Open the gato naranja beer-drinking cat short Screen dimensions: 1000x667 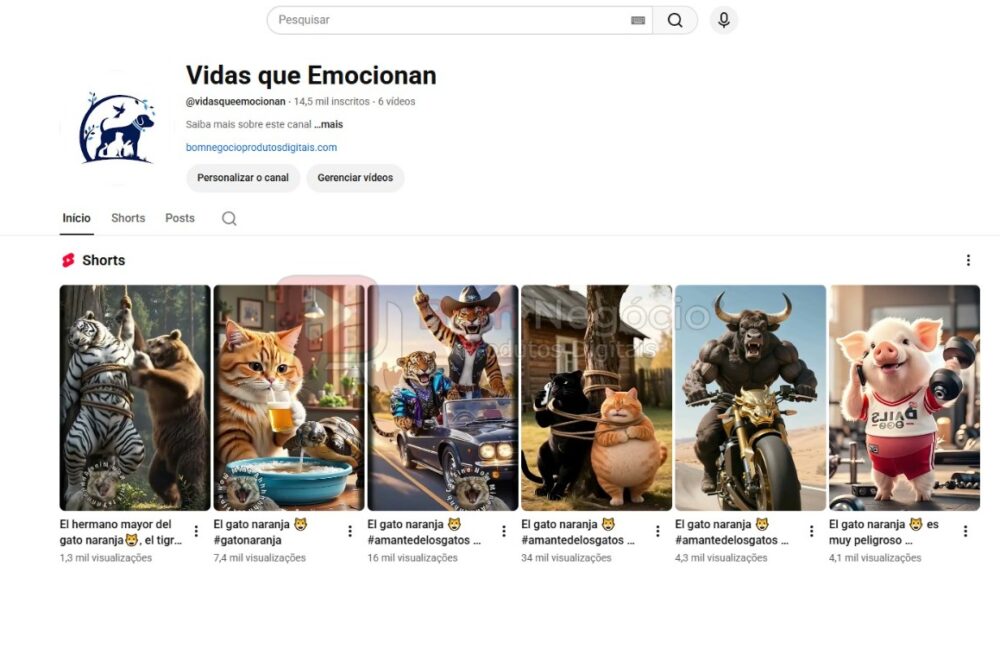pyautogui.click(x=288, y=395)
